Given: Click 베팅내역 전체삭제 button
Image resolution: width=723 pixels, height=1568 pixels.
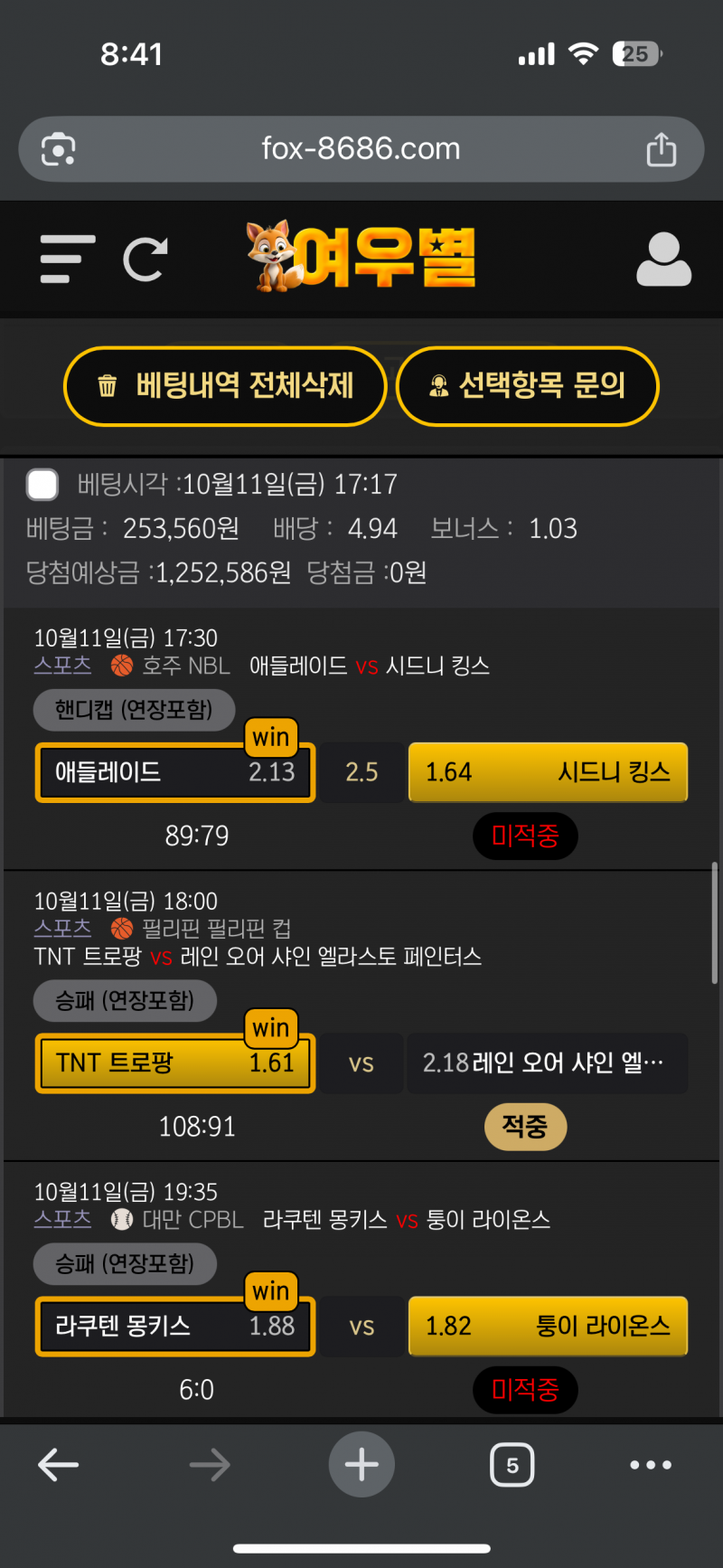Looking at the screenshot, I should (x=225, y=386).
